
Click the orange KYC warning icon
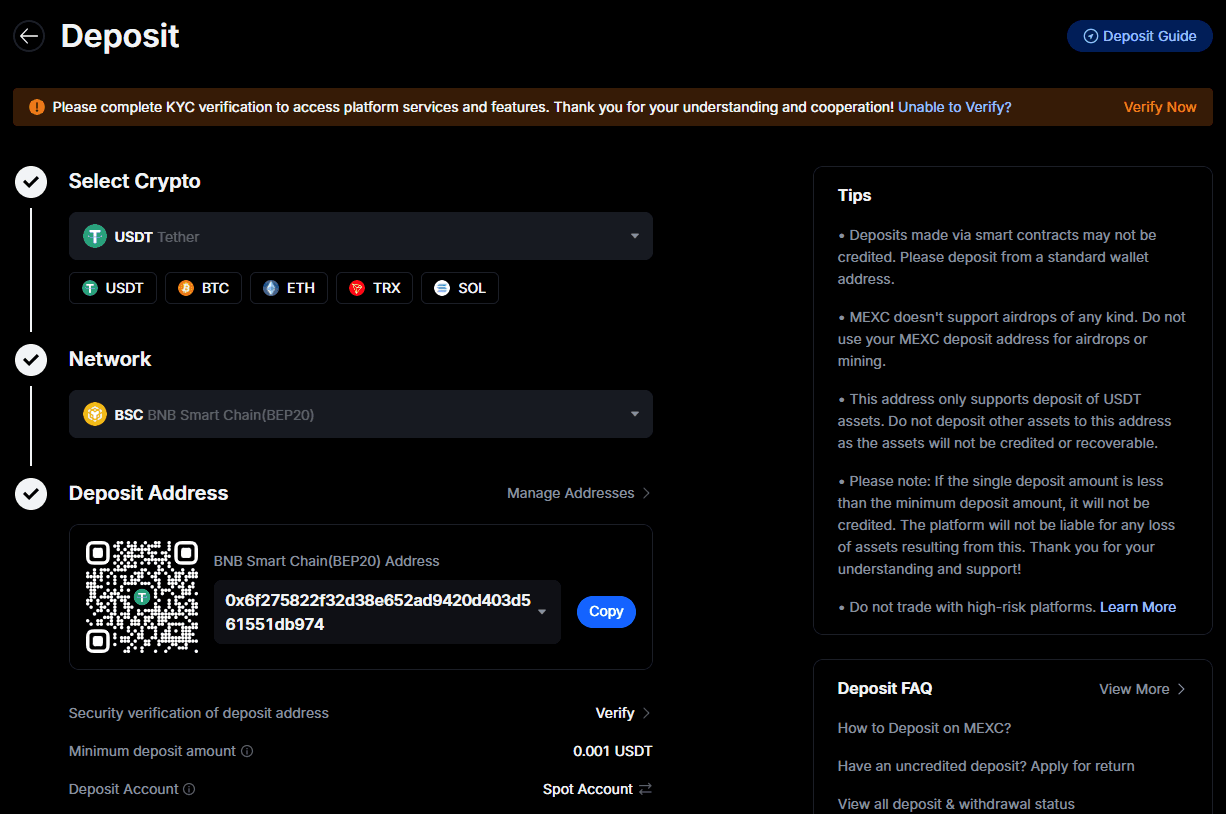(37, 107)
